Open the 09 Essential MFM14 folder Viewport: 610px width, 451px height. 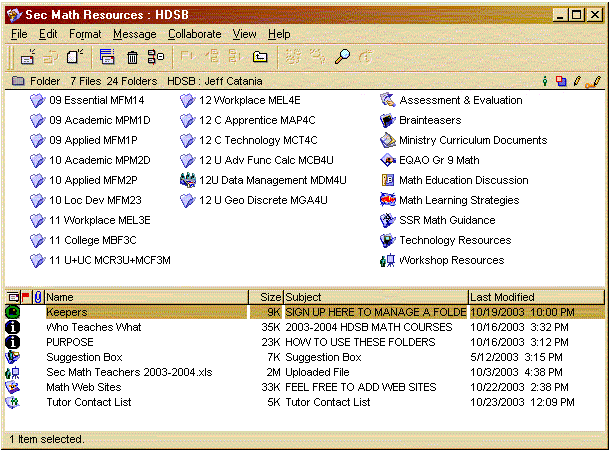96,100
